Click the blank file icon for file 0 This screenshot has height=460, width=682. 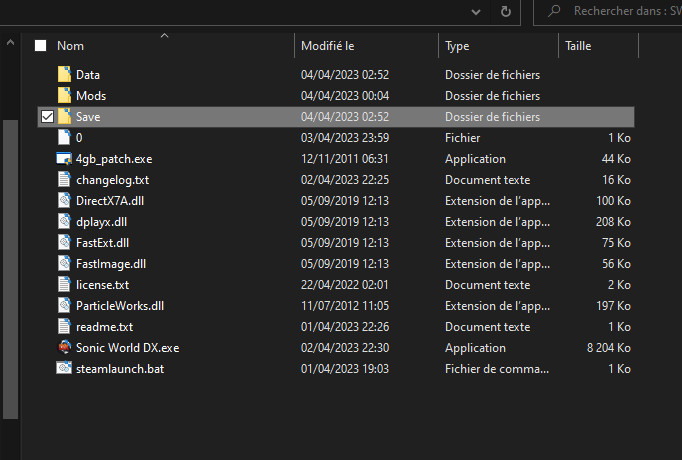tap(64, 137)
